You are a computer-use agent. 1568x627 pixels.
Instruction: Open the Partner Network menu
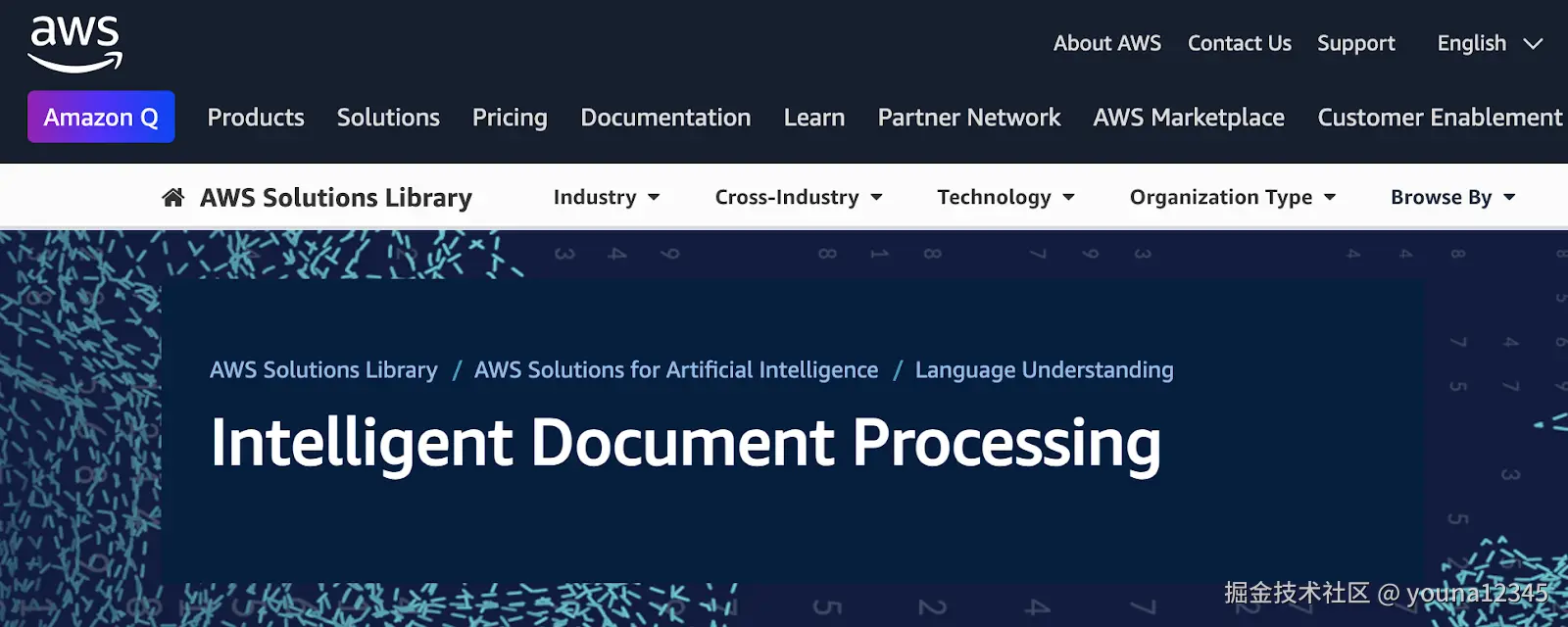click(x=969, y=118)
